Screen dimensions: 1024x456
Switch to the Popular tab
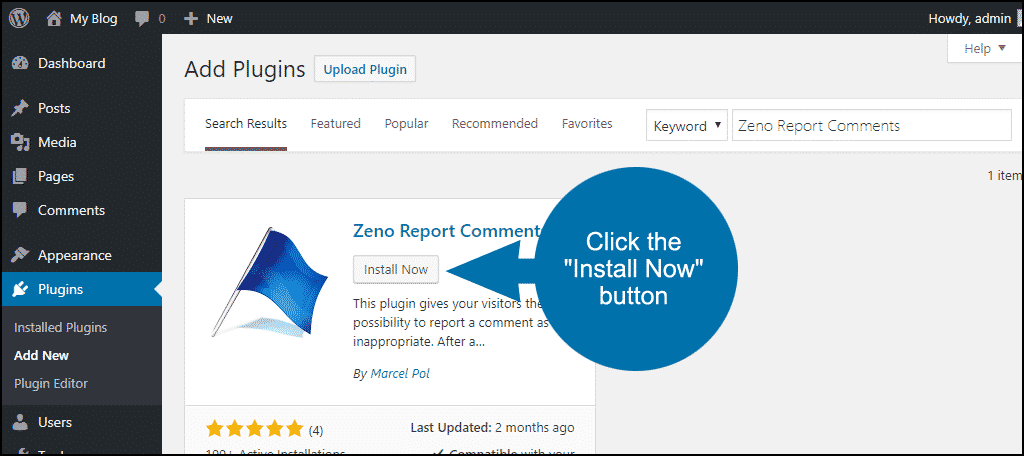pos(406,123)
